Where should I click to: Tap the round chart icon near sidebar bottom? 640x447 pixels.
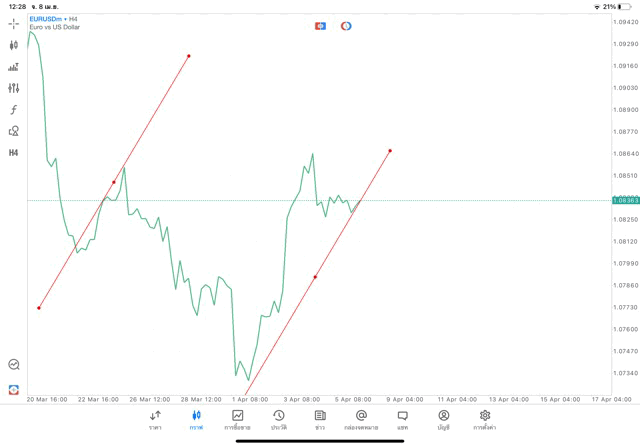point(13,365)
